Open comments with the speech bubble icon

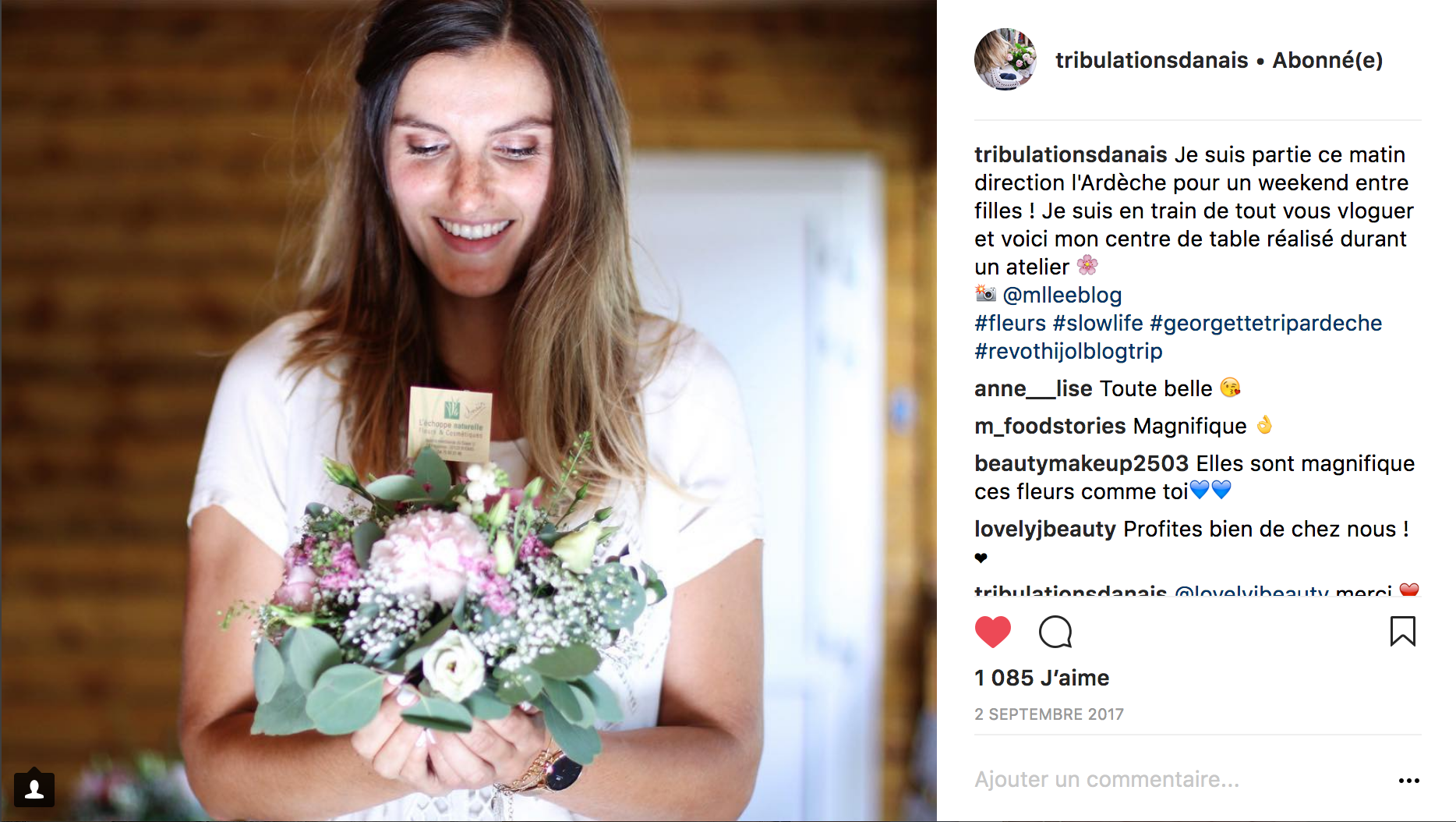click(1055, 632)
